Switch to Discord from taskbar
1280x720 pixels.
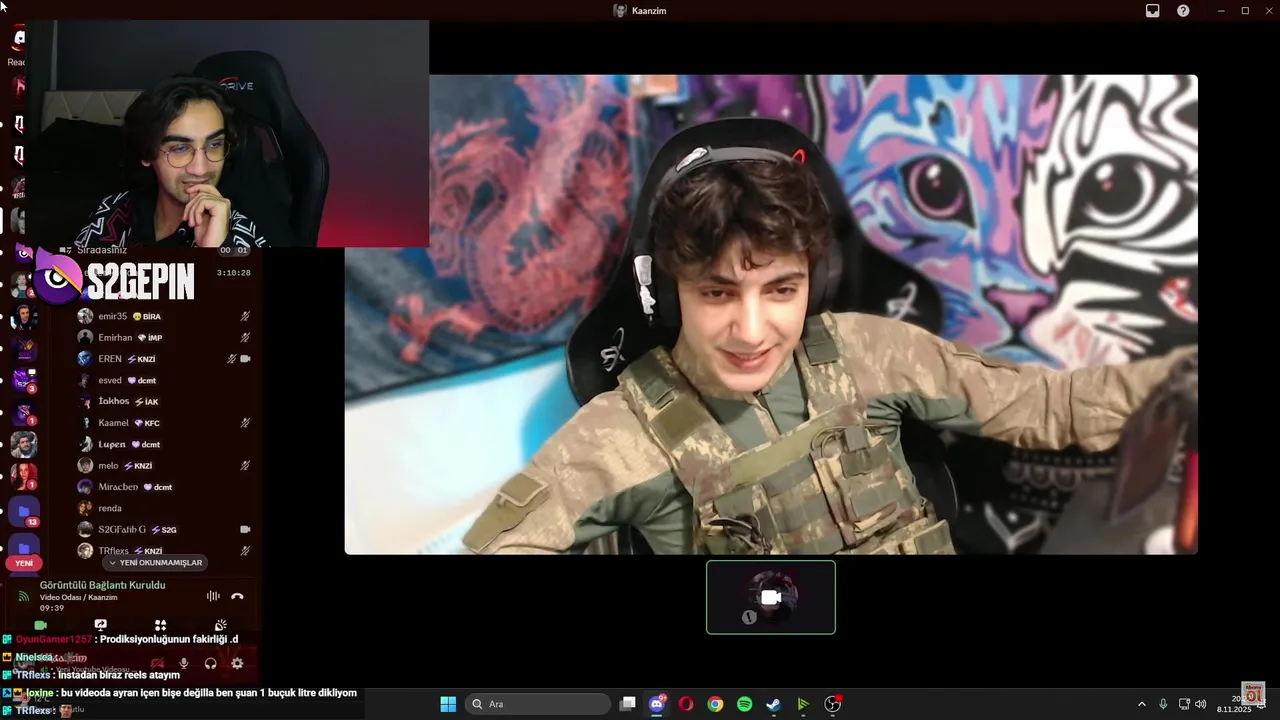point(657,704)
